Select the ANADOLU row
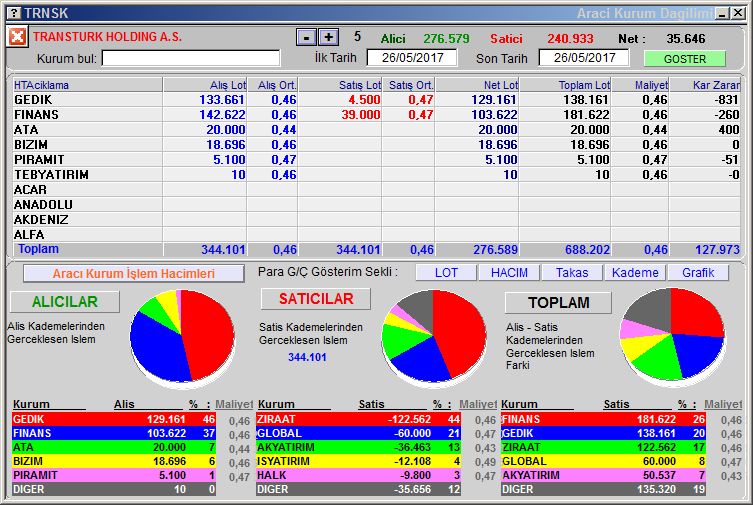 [376, 204]
